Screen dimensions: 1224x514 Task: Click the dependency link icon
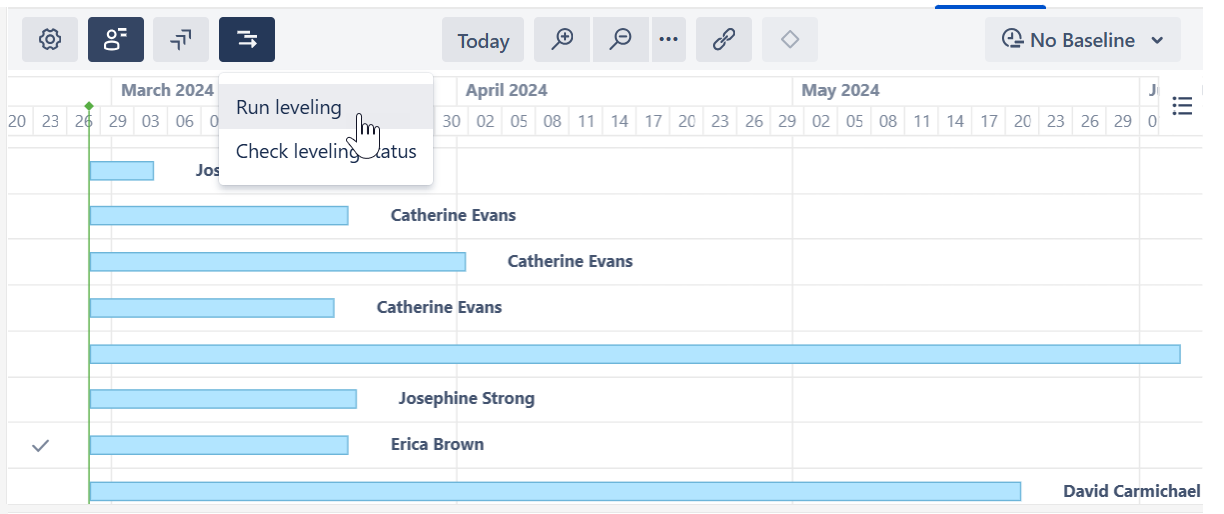(x=724, y=40)
